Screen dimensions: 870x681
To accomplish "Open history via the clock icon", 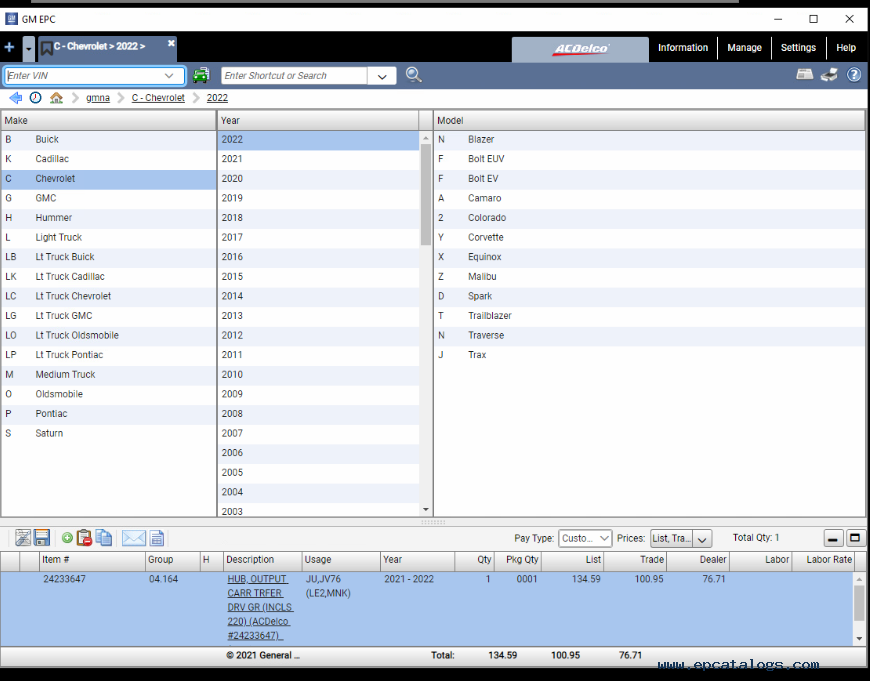I will (x=35, y=98).
